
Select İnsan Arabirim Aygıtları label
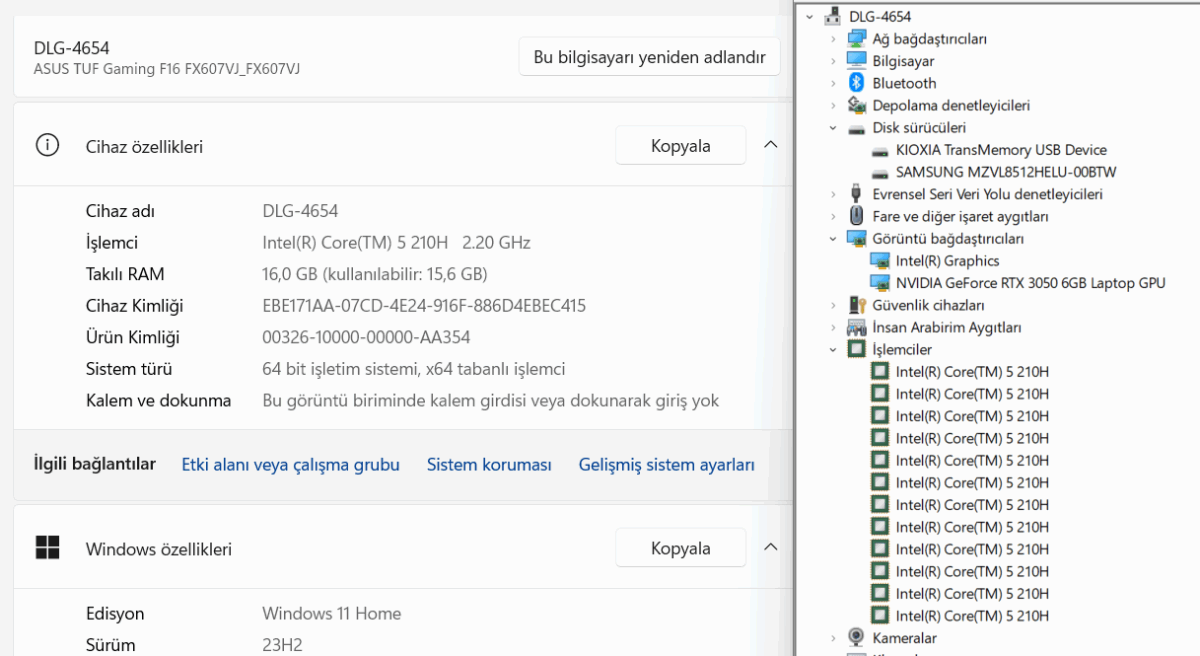946,327
